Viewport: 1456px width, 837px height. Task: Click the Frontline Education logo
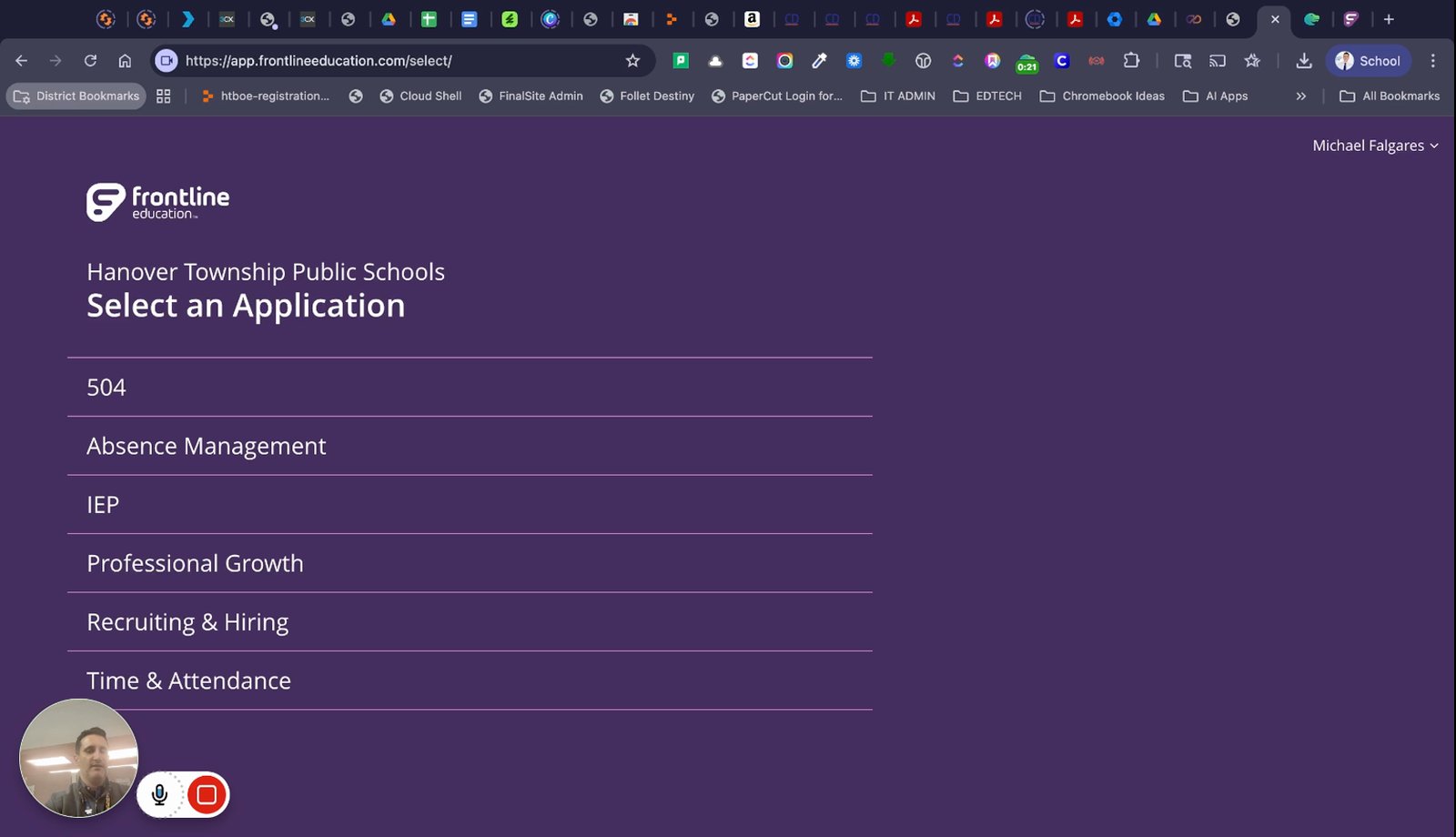click(x=157, y=202)
